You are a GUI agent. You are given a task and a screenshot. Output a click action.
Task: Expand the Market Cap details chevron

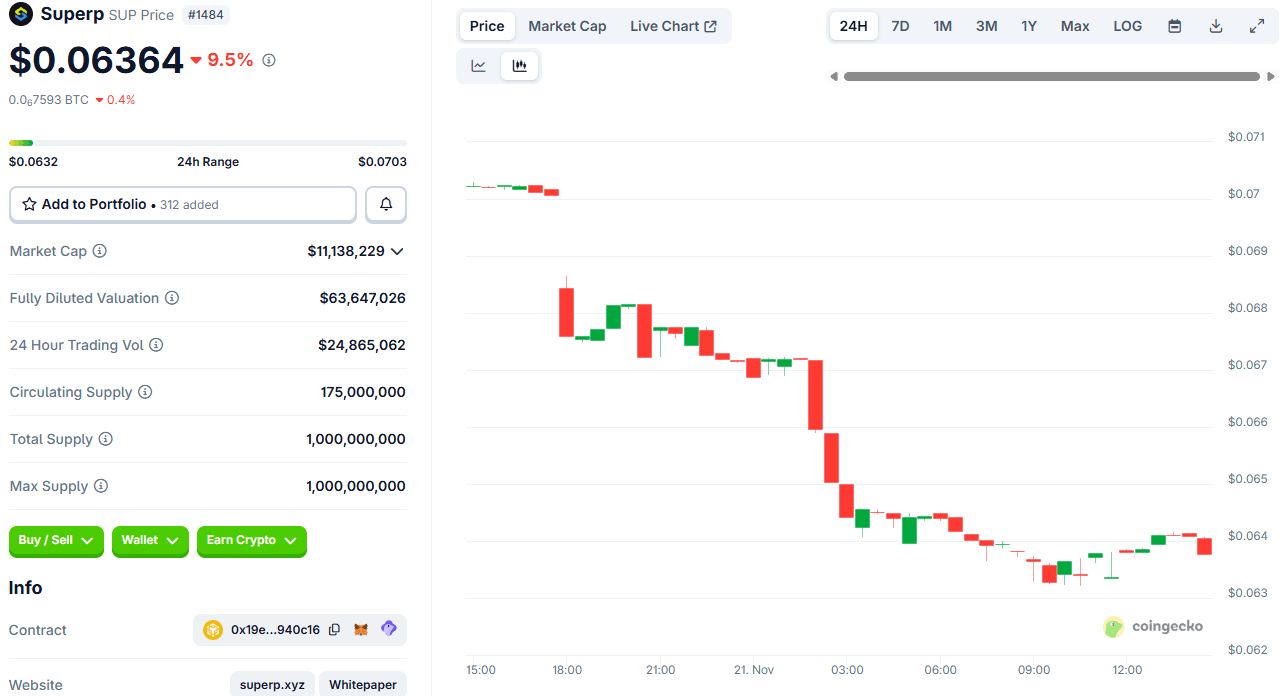(x=397, y=251)
